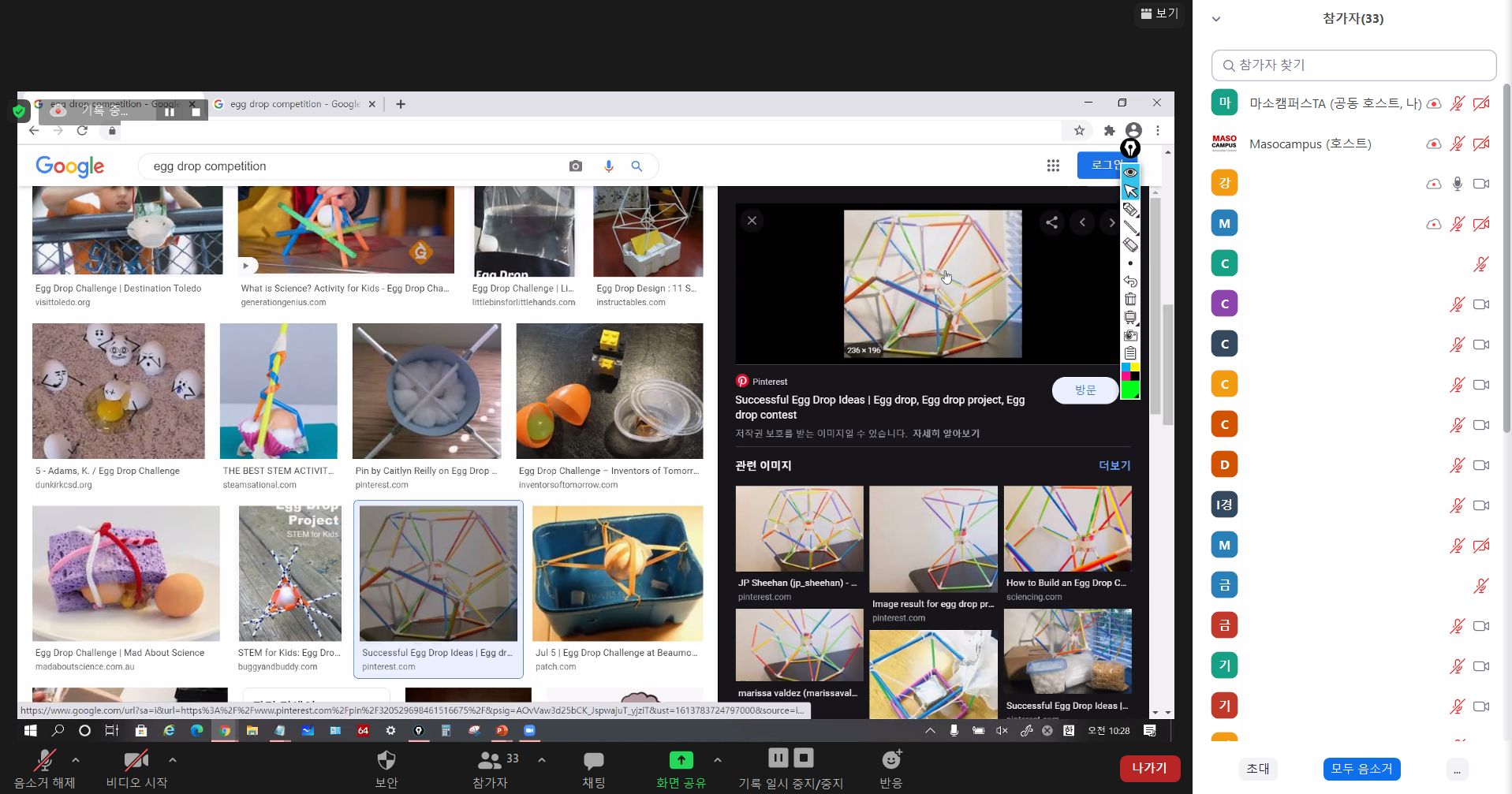
Task: Click the Reactions (반응) smiley icon
Action: (x=891, y=759)
